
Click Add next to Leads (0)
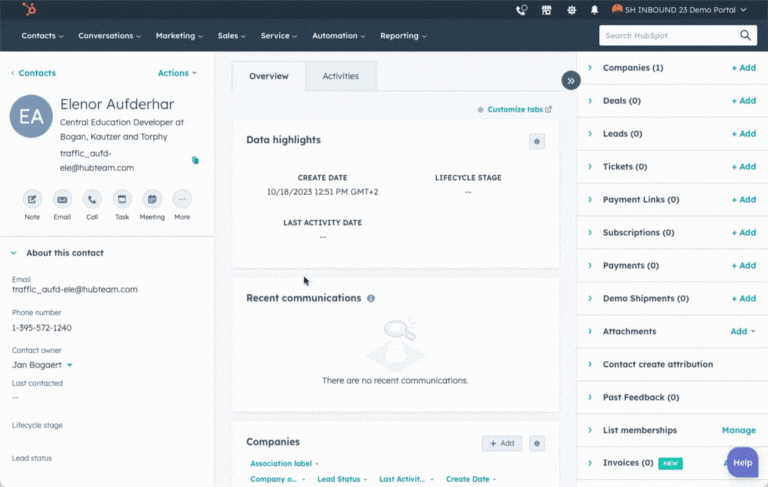pyautogui.click(x=744, y=133)
